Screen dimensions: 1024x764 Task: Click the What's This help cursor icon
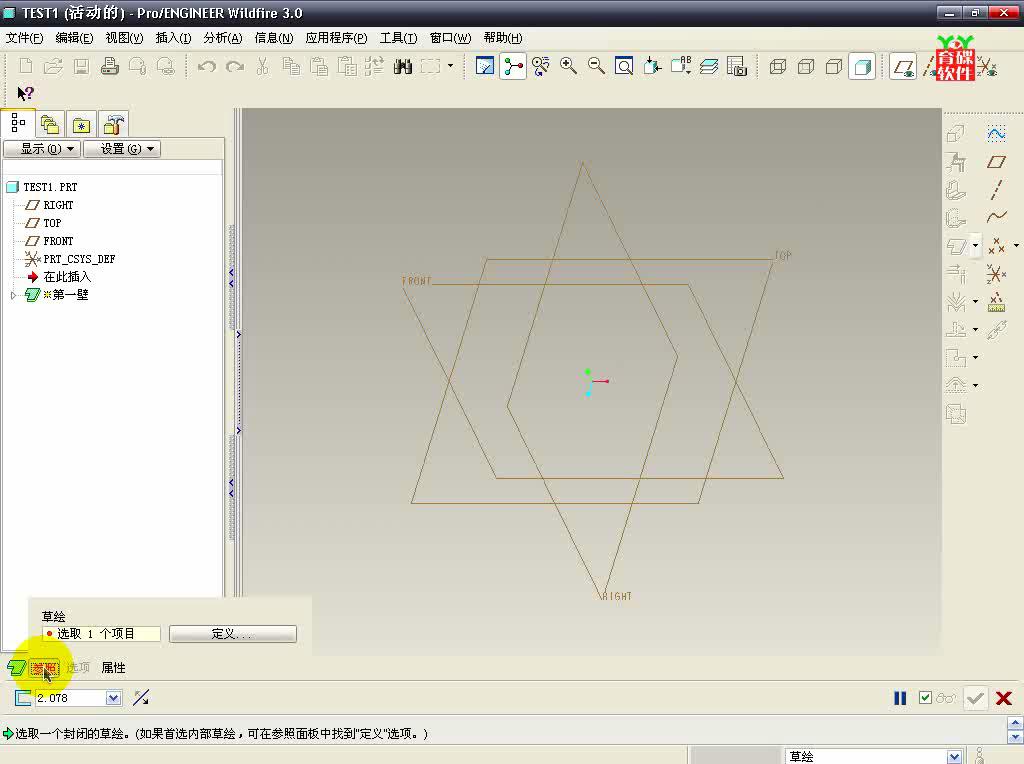[x=25, y=93]
